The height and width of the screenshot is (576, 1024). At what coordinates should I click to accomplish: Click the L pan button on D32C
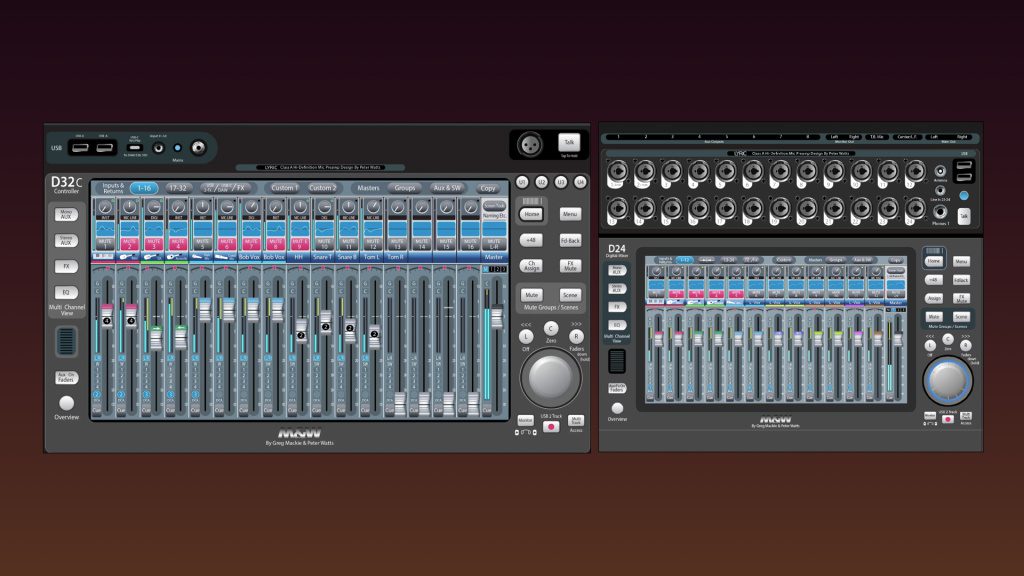(526, 336)
